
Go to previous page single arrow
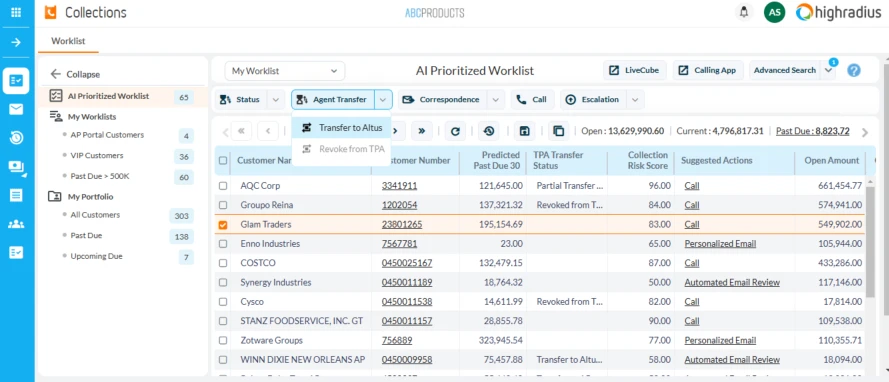(268, 131)
